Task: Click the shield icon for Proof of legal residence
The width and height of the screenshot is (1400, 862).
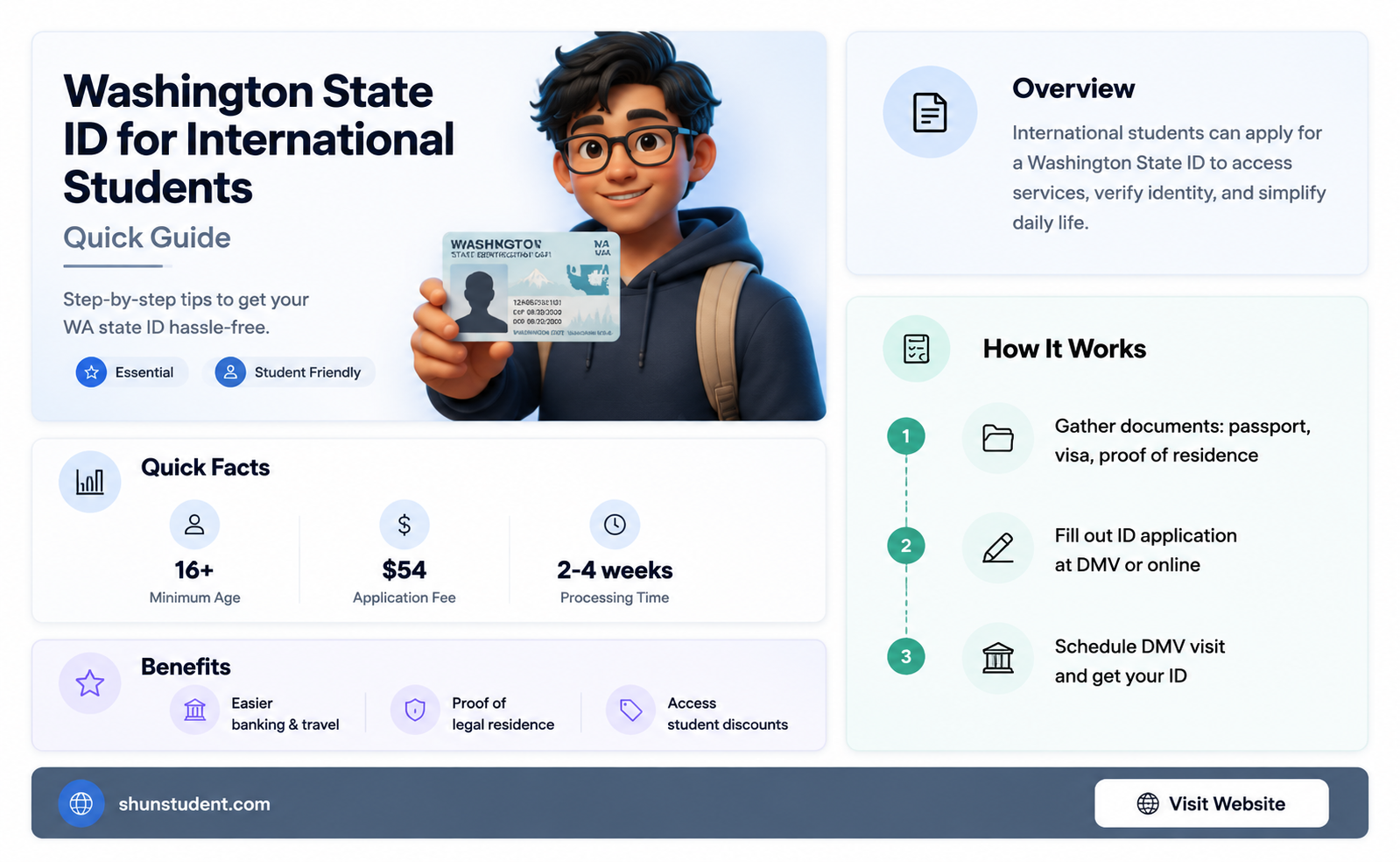Action: point(415,710)
